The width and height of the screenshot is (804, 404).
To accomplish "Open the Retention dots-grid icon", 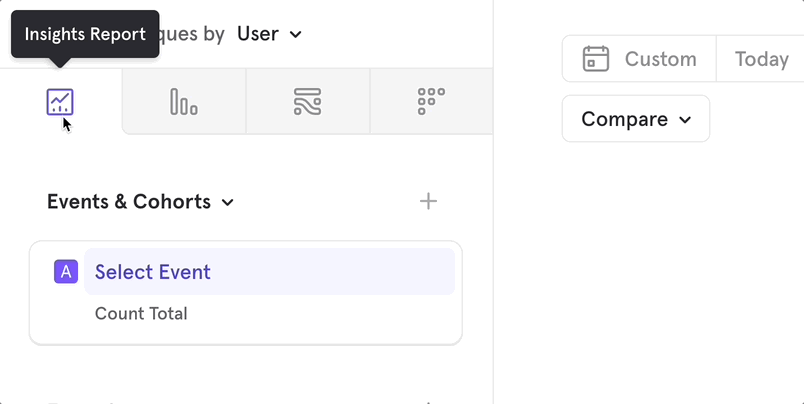I will 431,102.
